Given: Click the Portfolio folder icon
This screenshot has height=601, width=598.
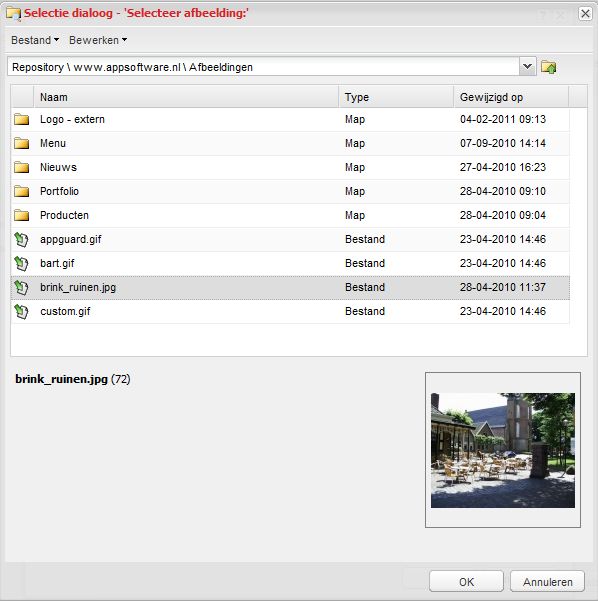Looking at the screenshot, I should tap(21, 191).
